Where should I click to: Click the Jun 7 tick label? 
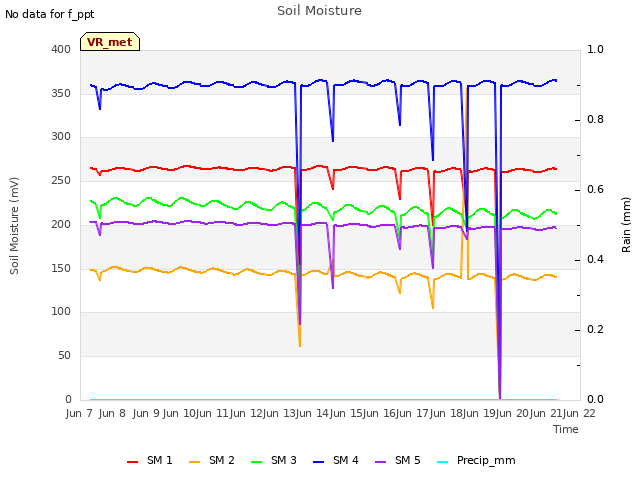click(79, 413)
